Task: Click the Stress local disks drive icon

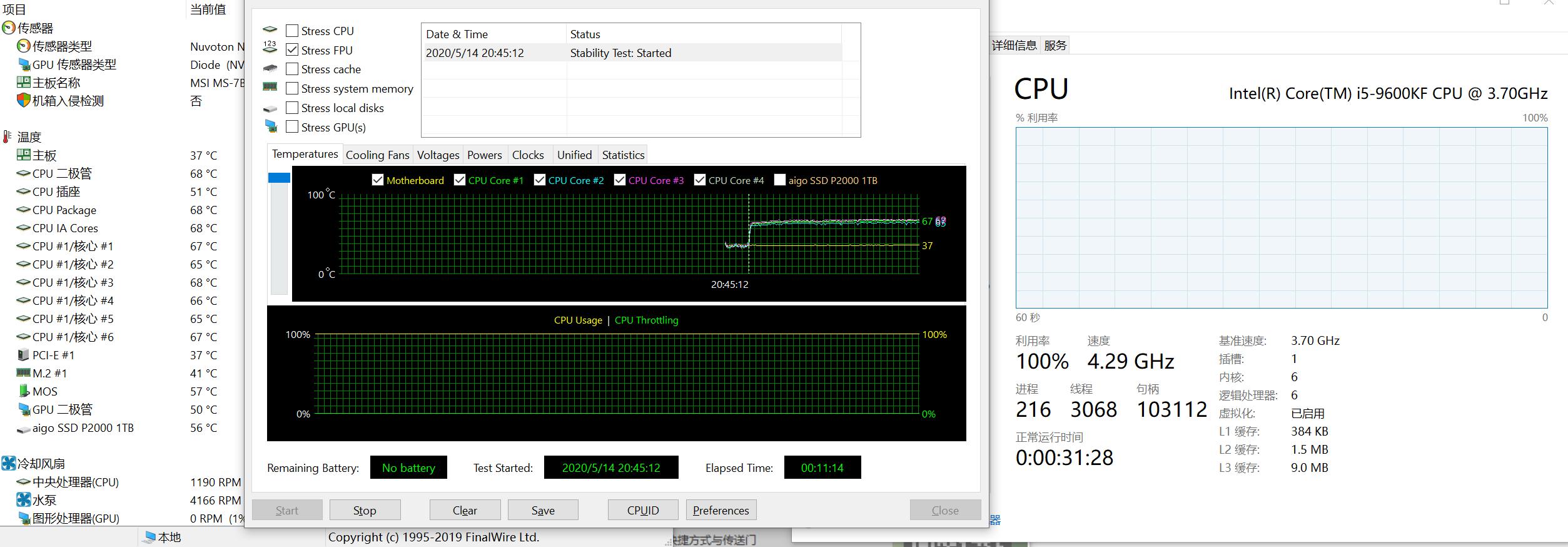Action: (270, 108)
